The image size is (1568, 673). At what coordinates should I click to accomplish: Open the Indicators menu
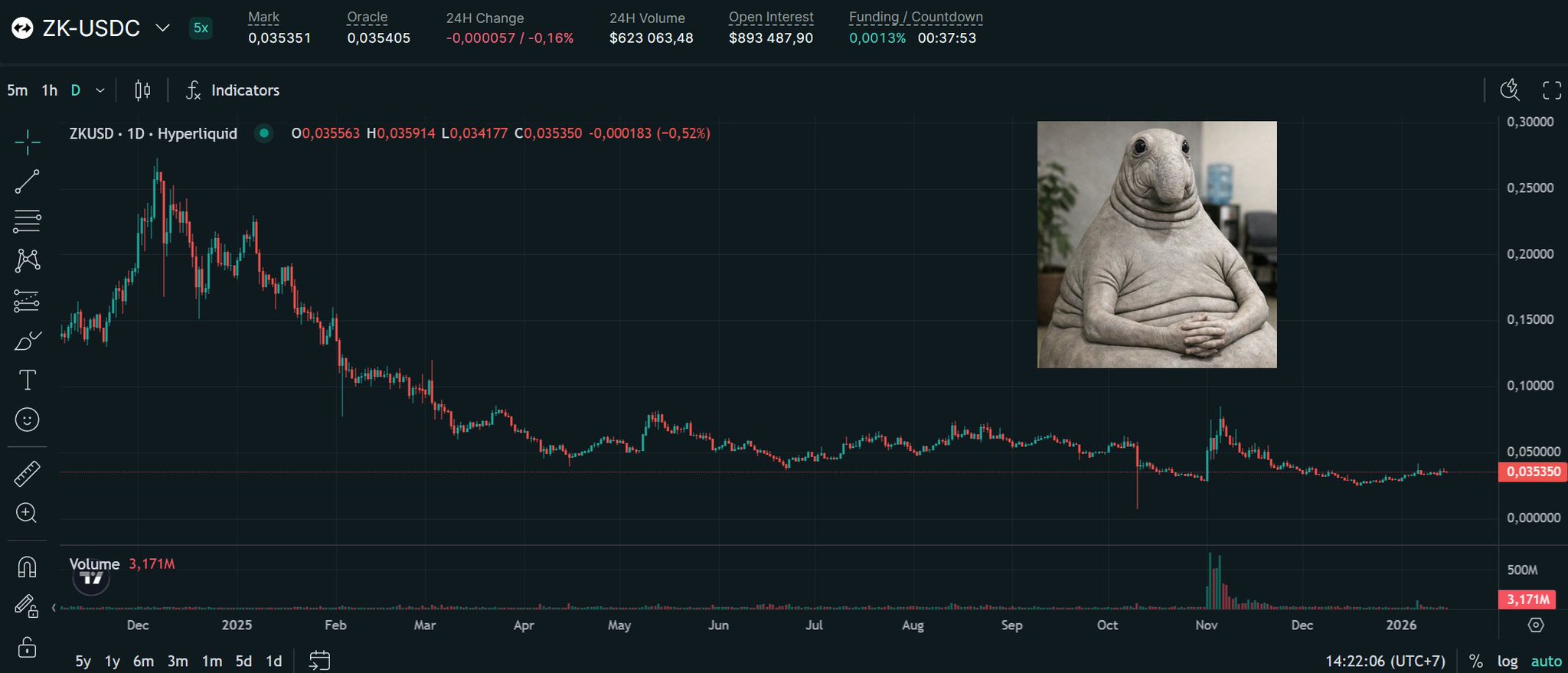coord(233,90)
